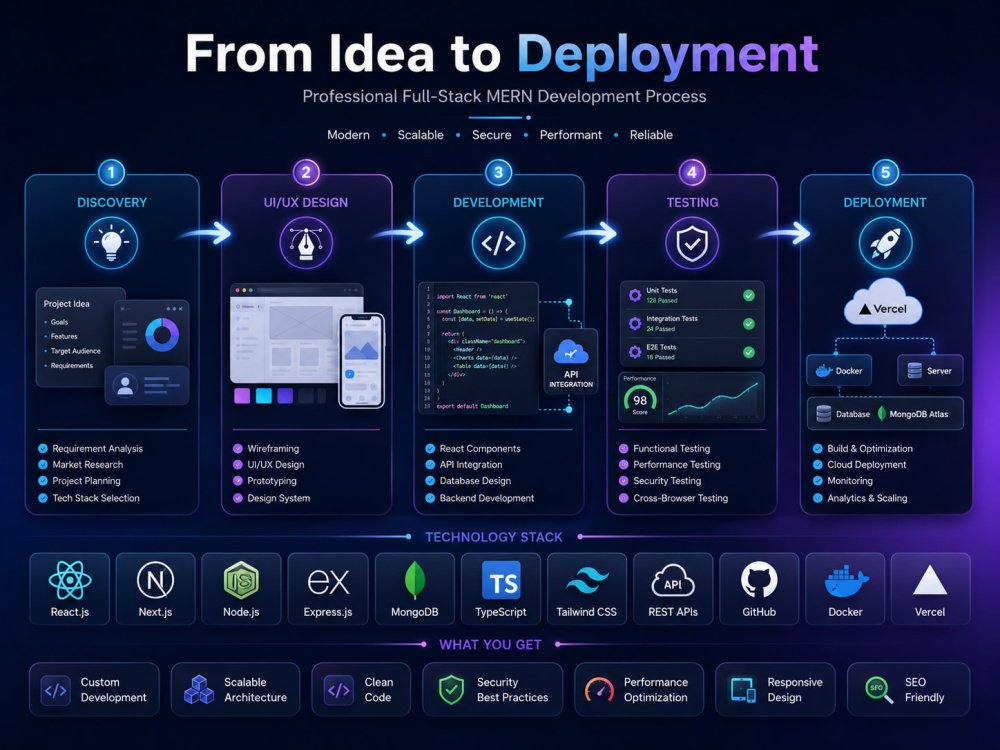
Task: Click the "Backend Development" list item
Action: 487,498
